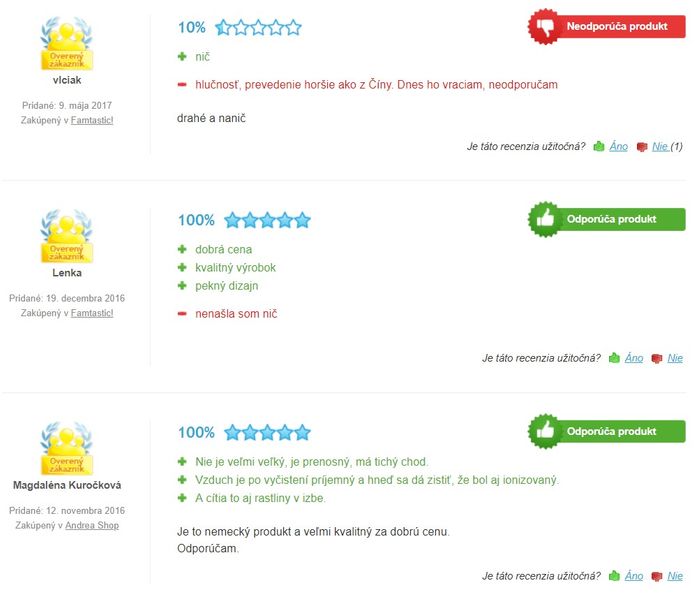Click red thumbs-down icon in Lenka's review

click(657, 358)
